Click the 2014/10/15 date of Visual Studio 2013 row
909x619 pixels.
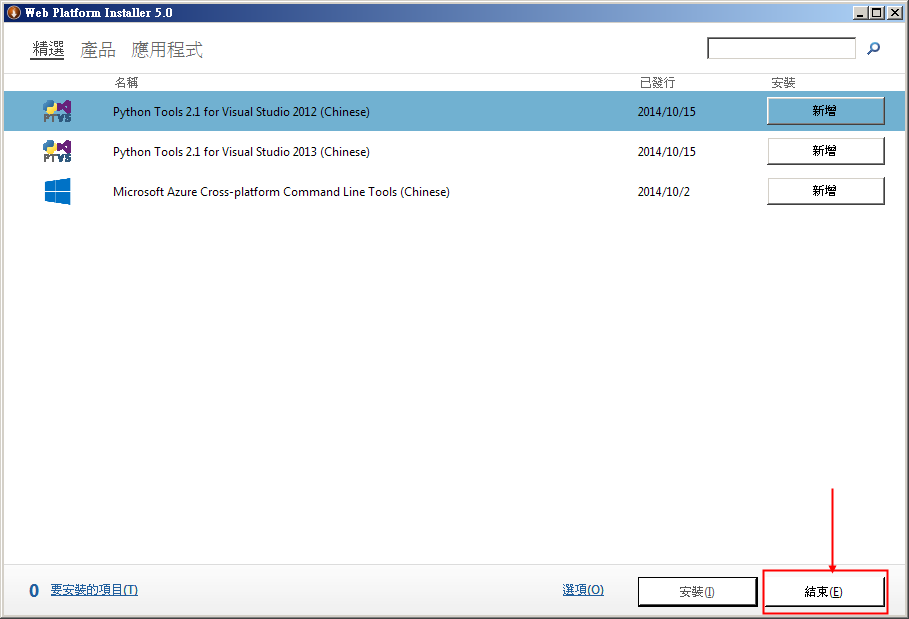point(667,152)
